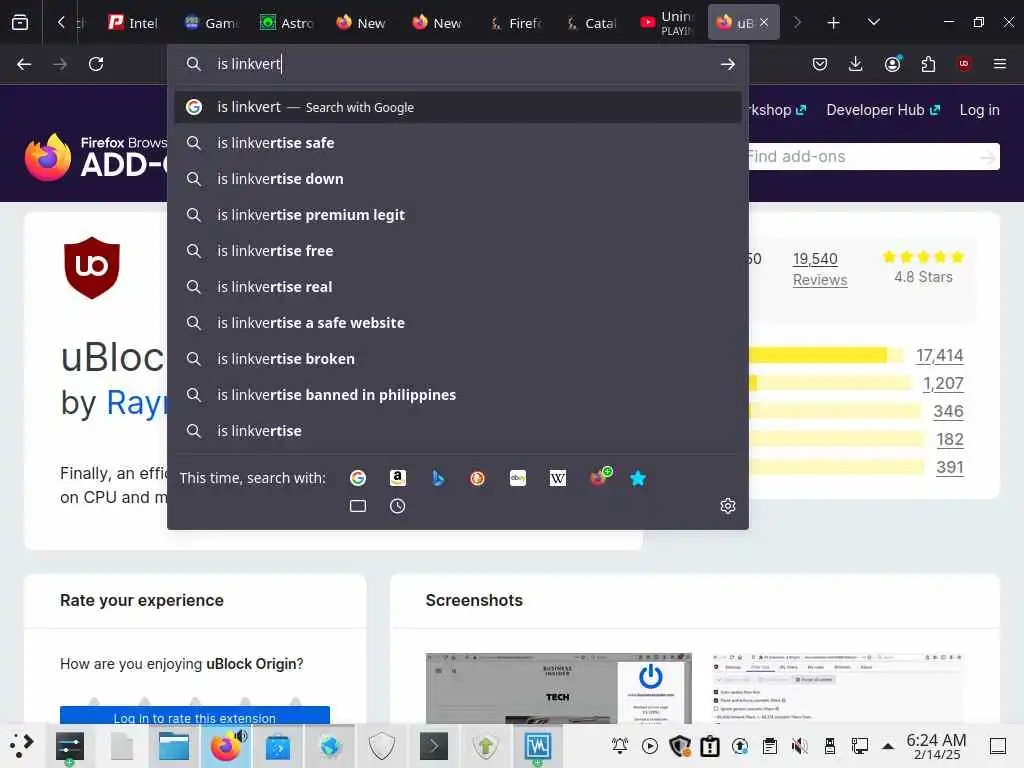Search bookmarks using the star icon
Image resolution: width=1024 pixels, height=768 pixels.
(x=638, y=478)
